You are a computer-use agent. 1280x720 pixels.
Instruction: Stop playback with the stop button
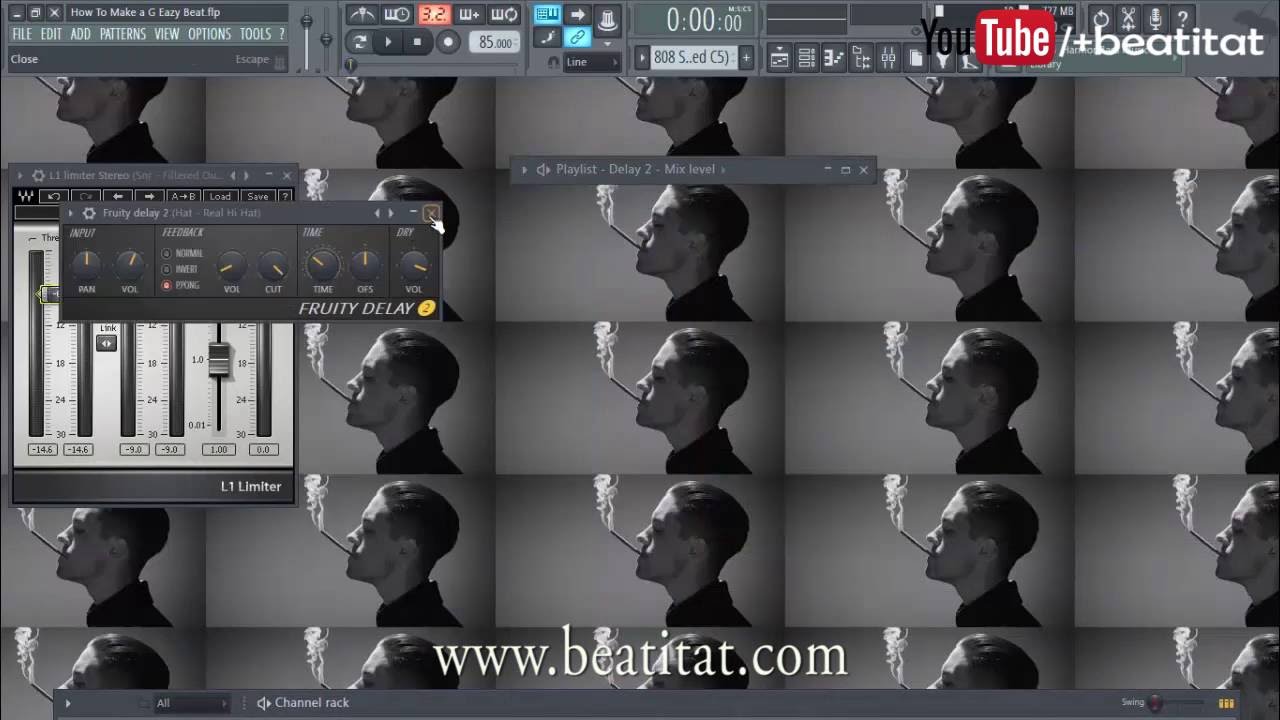click(418, 42)
